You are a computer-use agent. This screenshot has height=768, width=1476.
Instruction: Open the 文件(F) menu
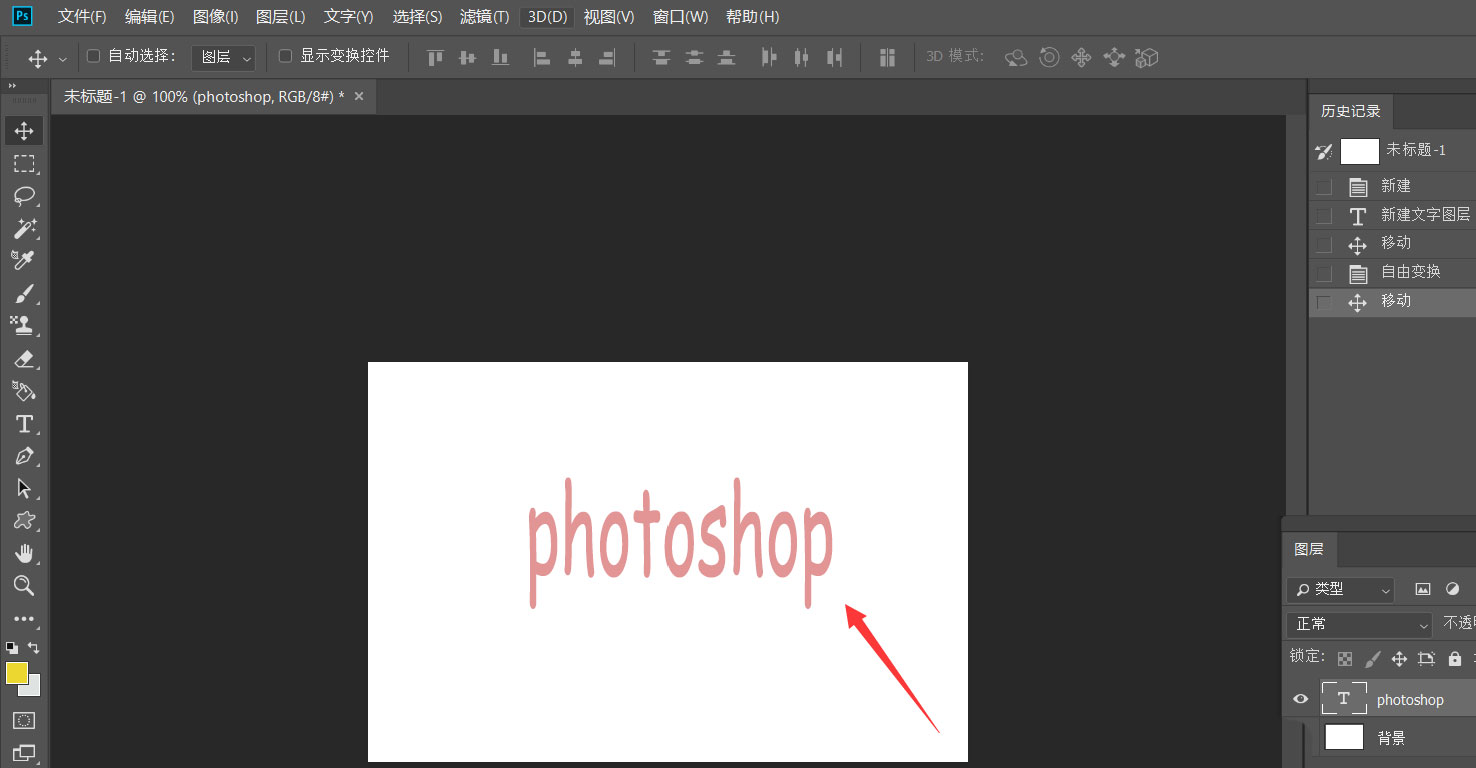click(x=82, y=17)
